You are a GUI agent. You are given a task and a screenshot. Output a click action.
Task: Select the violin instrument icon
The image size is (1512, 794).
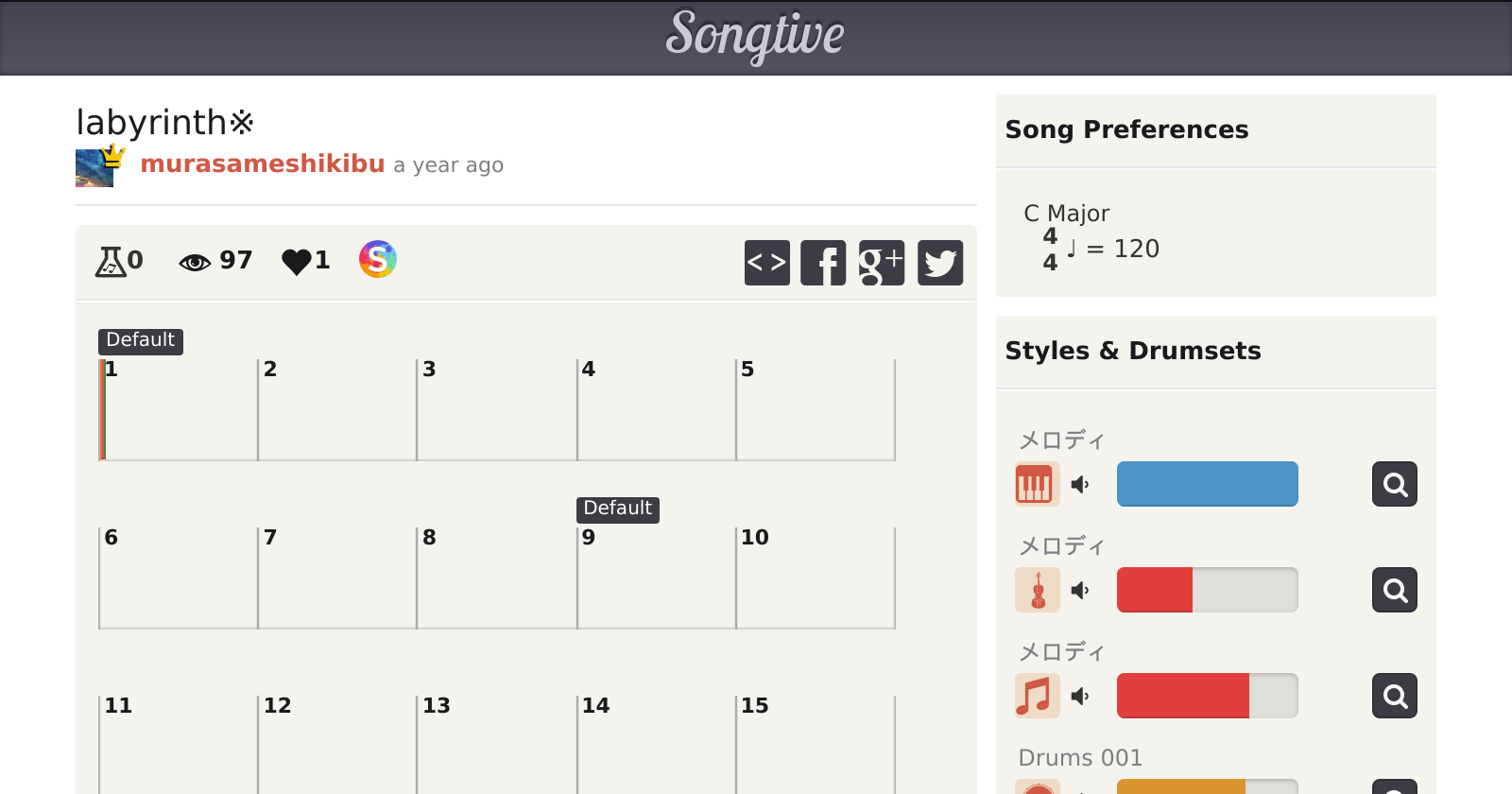pos(1037,590)
